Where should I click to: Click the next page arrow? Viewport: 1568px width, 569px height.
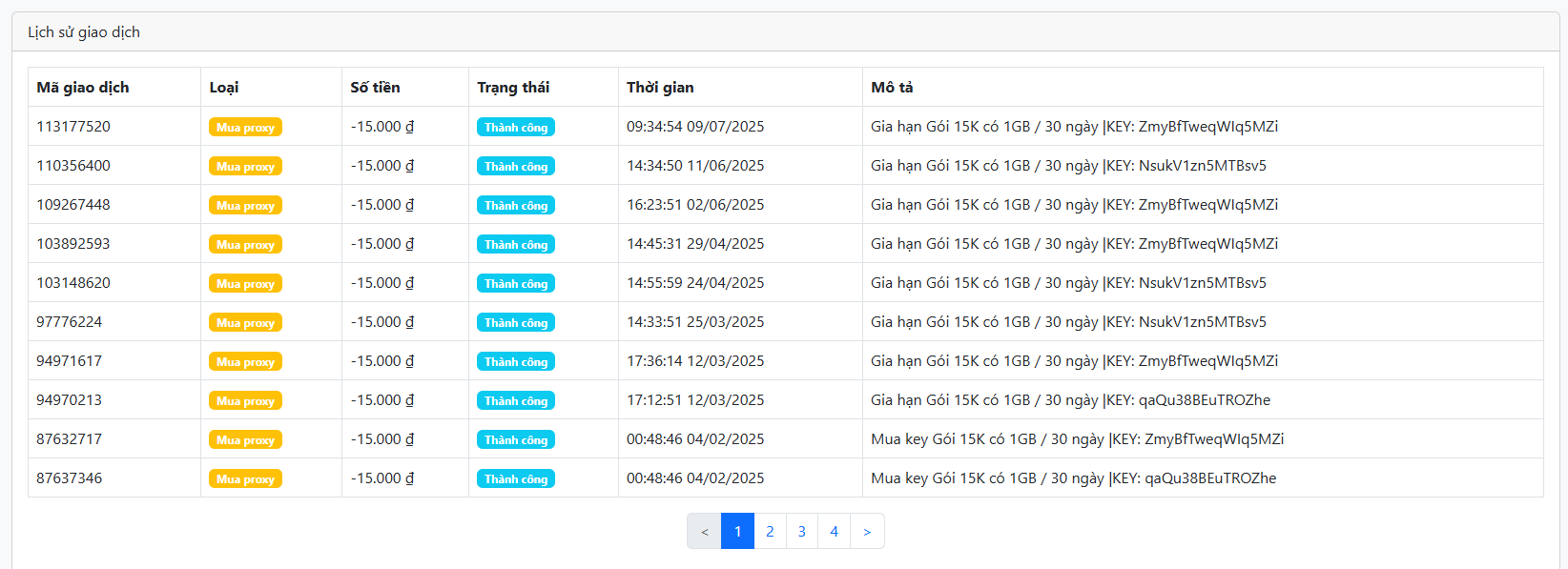tap(867, 531)
